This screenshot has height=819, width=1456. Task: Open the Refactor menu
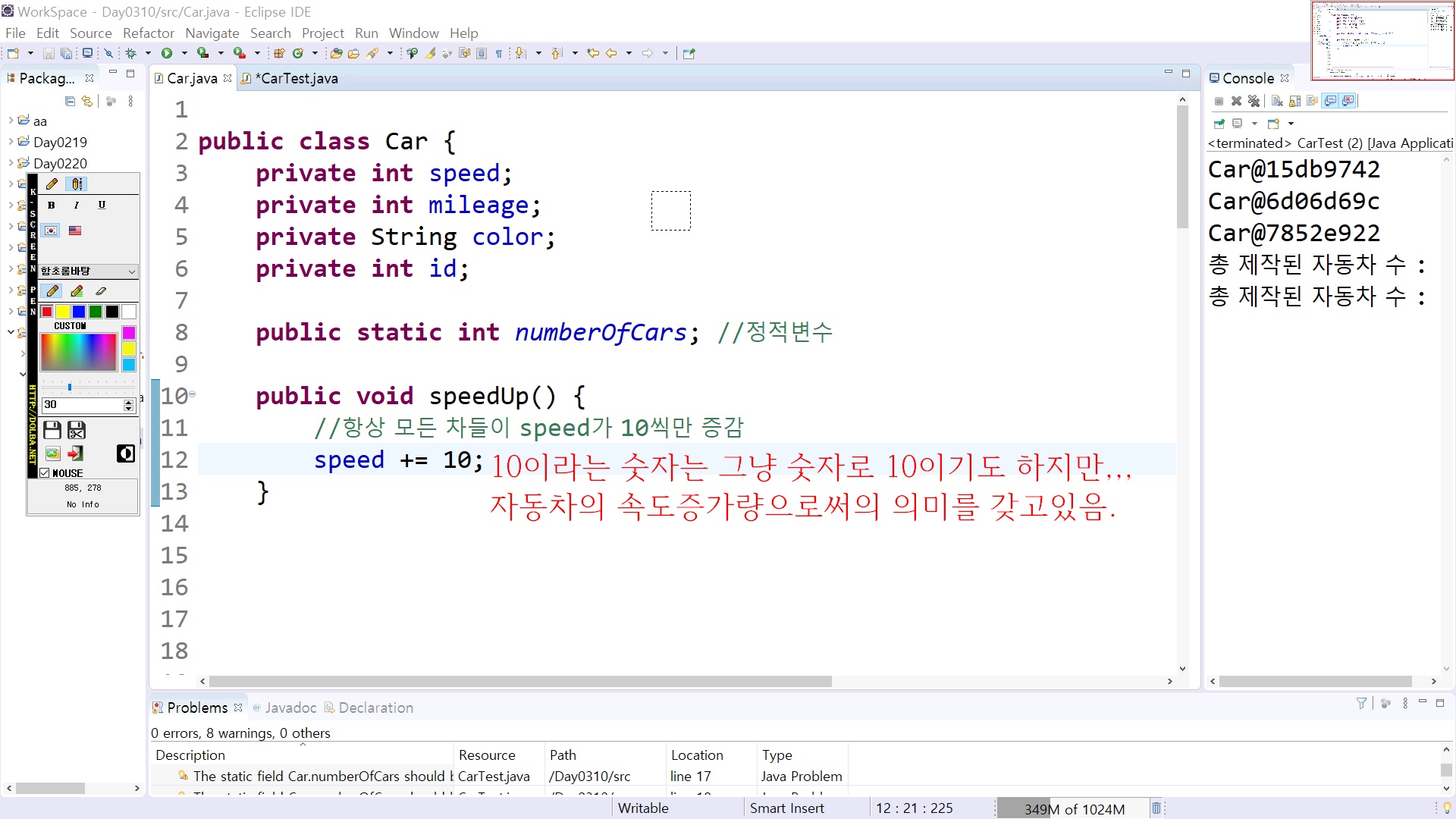[148, 33]
